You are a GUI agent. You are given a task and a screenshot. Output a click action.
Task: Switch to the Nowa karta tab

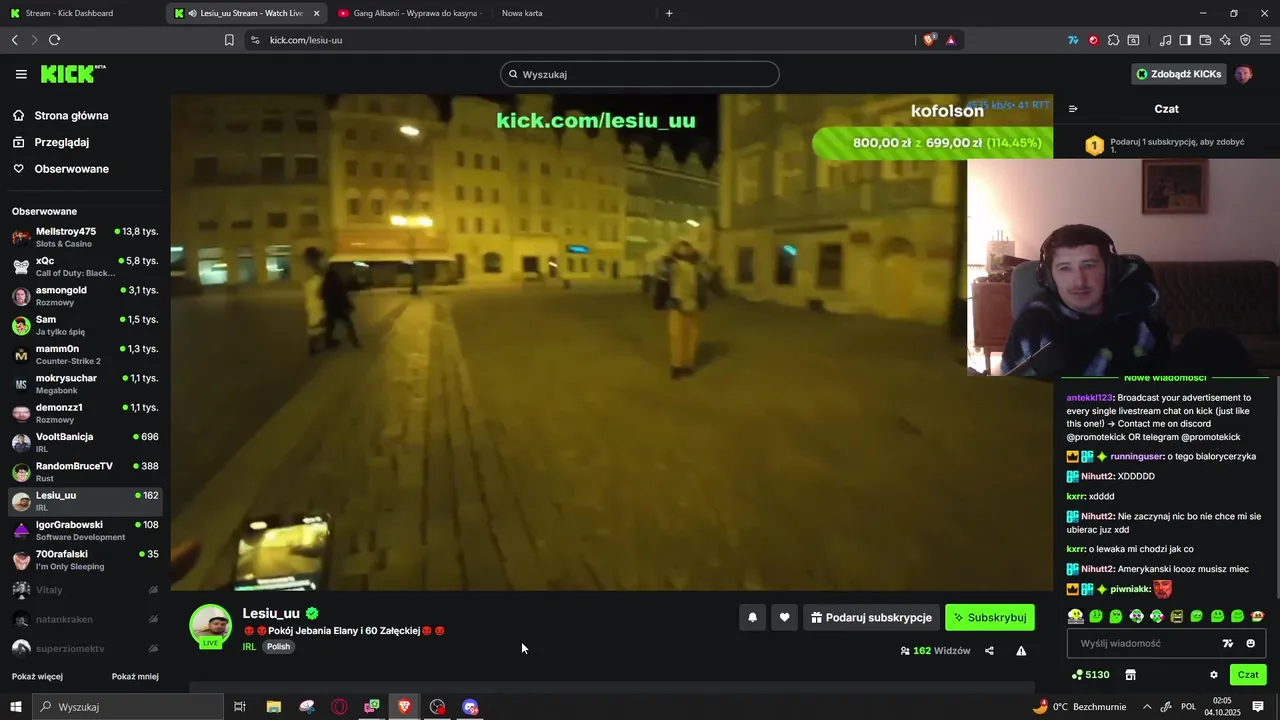tap(571, 13)
